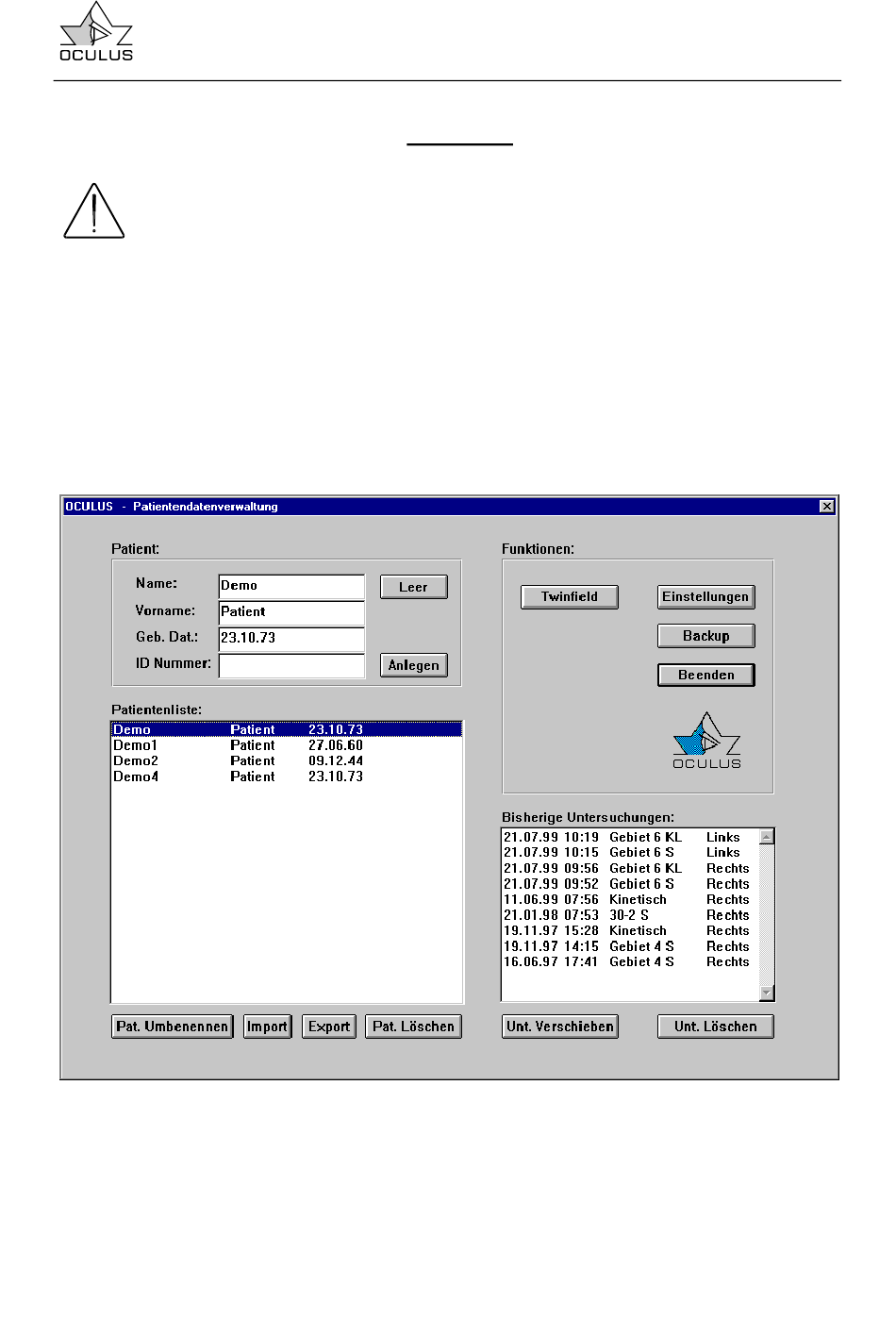Image resolution: width=896 pixels, height=1319 pixels.
Task: Focus the Geb. Dat. input field
Action: [x=291, y=639]
